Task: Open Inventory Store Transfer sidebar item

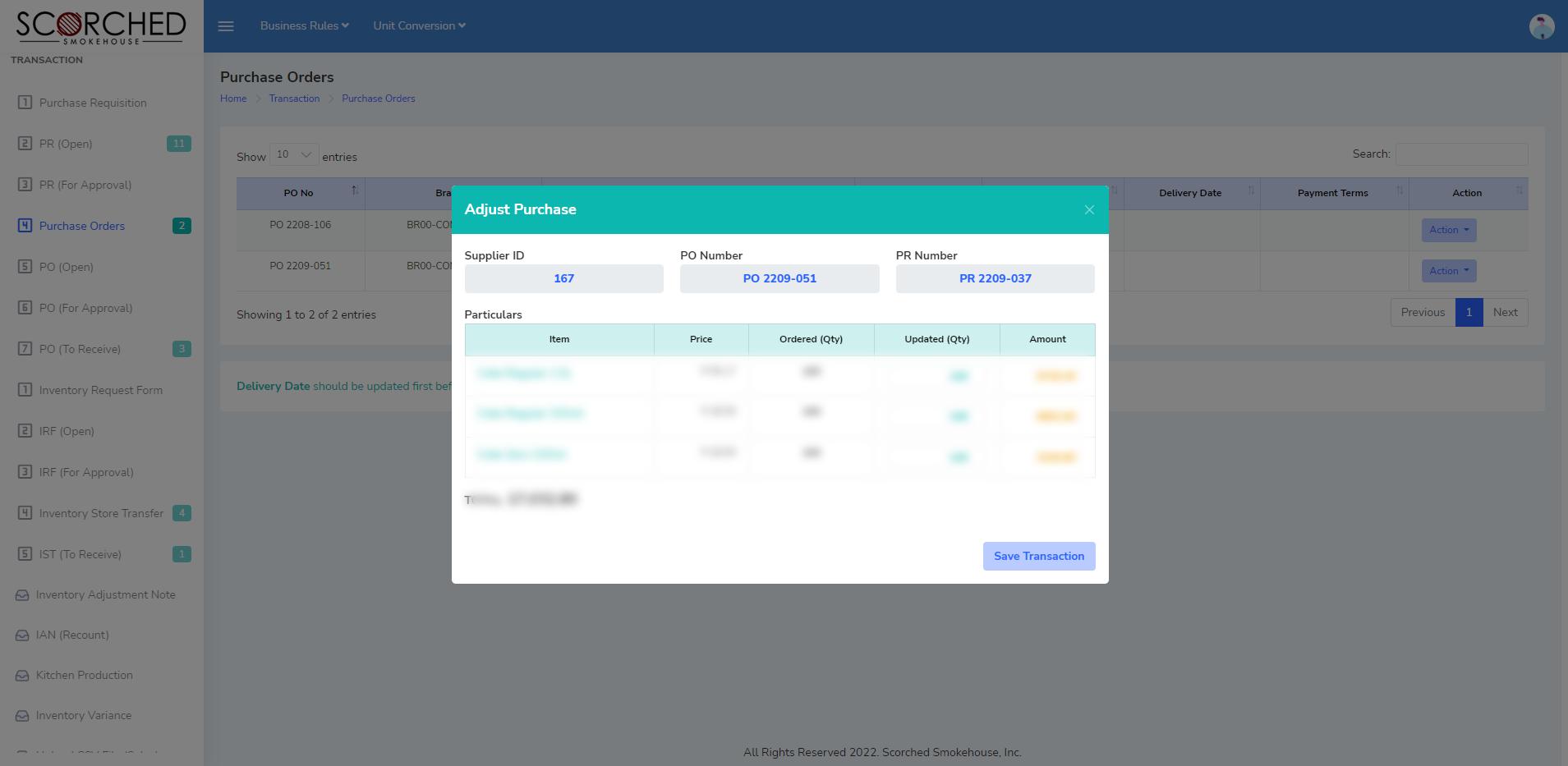Action: 101,513
